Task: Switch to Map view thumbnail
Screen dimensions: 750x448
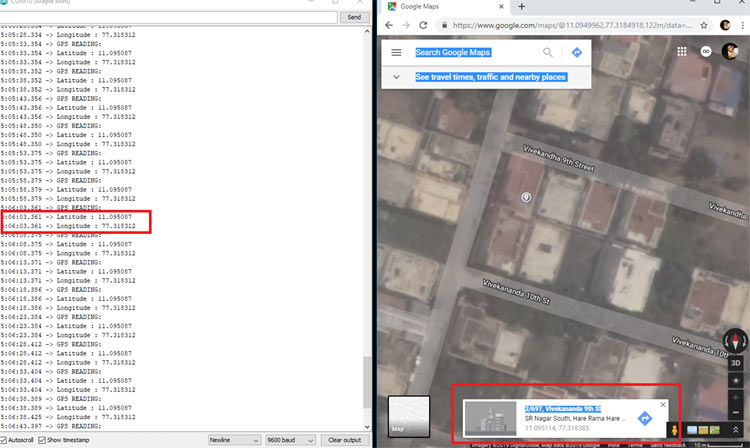Action: [408, 416]
